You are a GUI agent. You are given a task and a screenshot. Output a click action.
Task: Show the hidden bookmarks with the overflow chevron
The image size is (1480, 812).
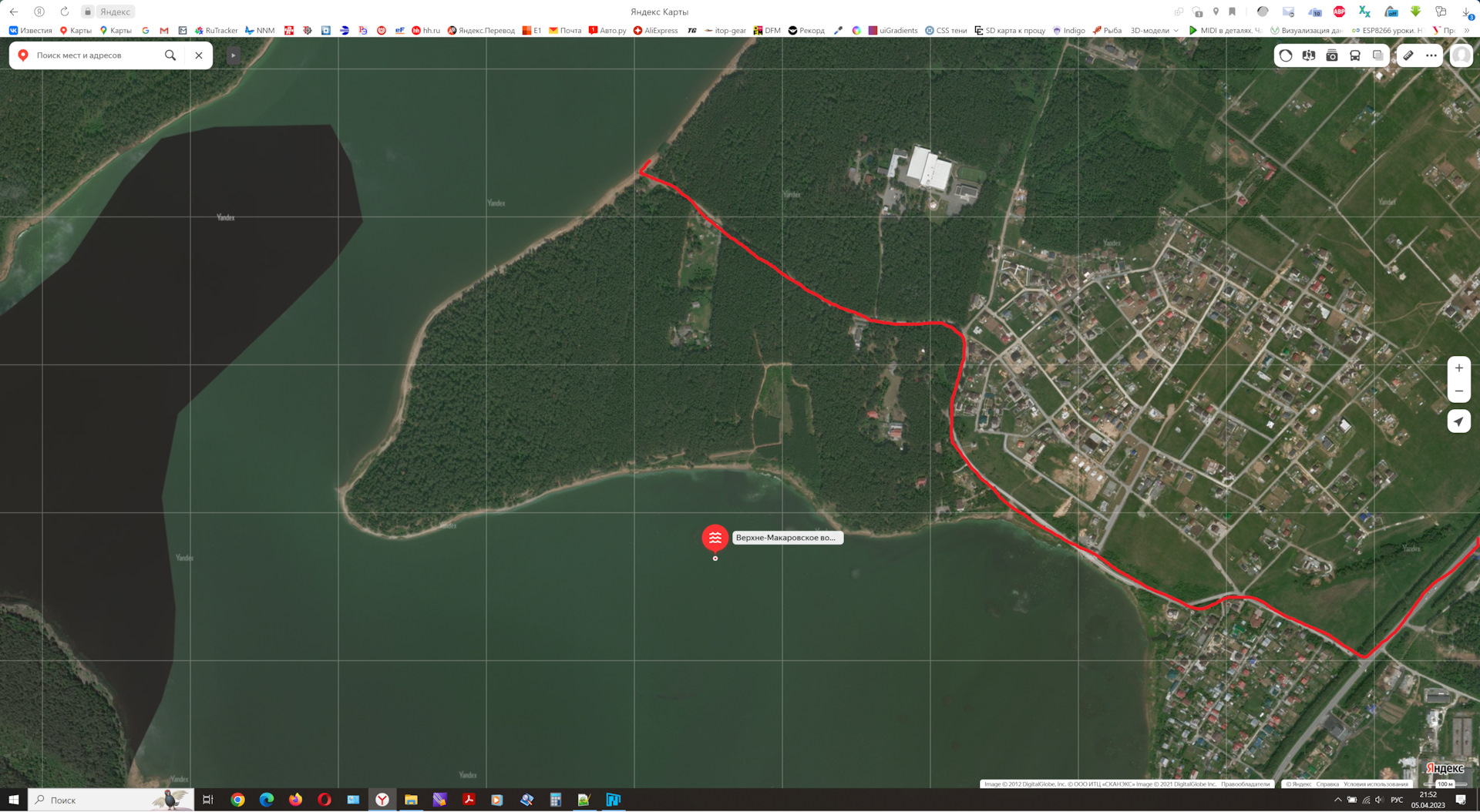[x=1467, y=31]
